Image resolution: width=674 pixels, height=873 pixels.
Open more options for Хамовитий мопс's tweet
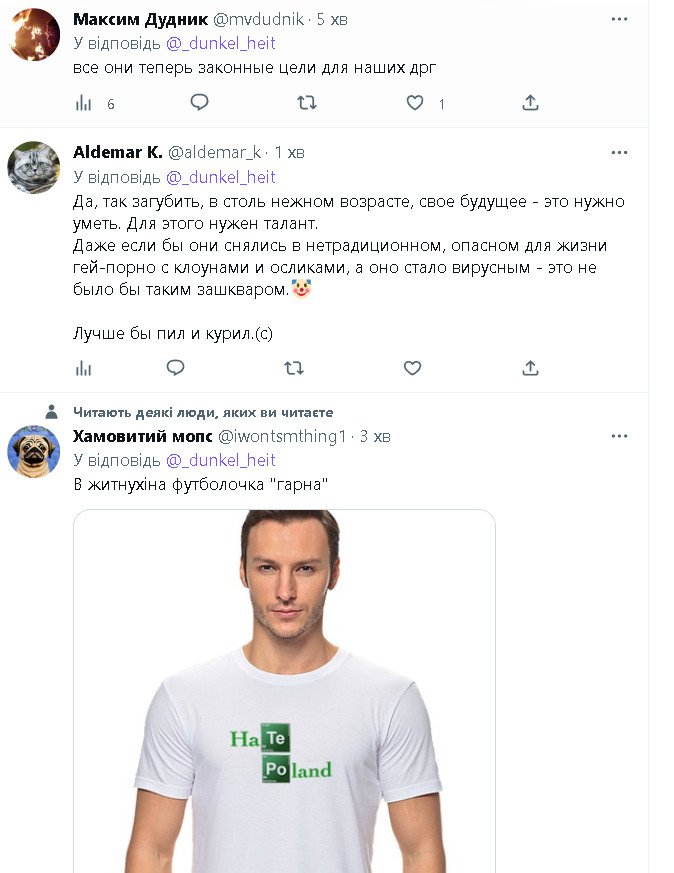tap(620, 436)
